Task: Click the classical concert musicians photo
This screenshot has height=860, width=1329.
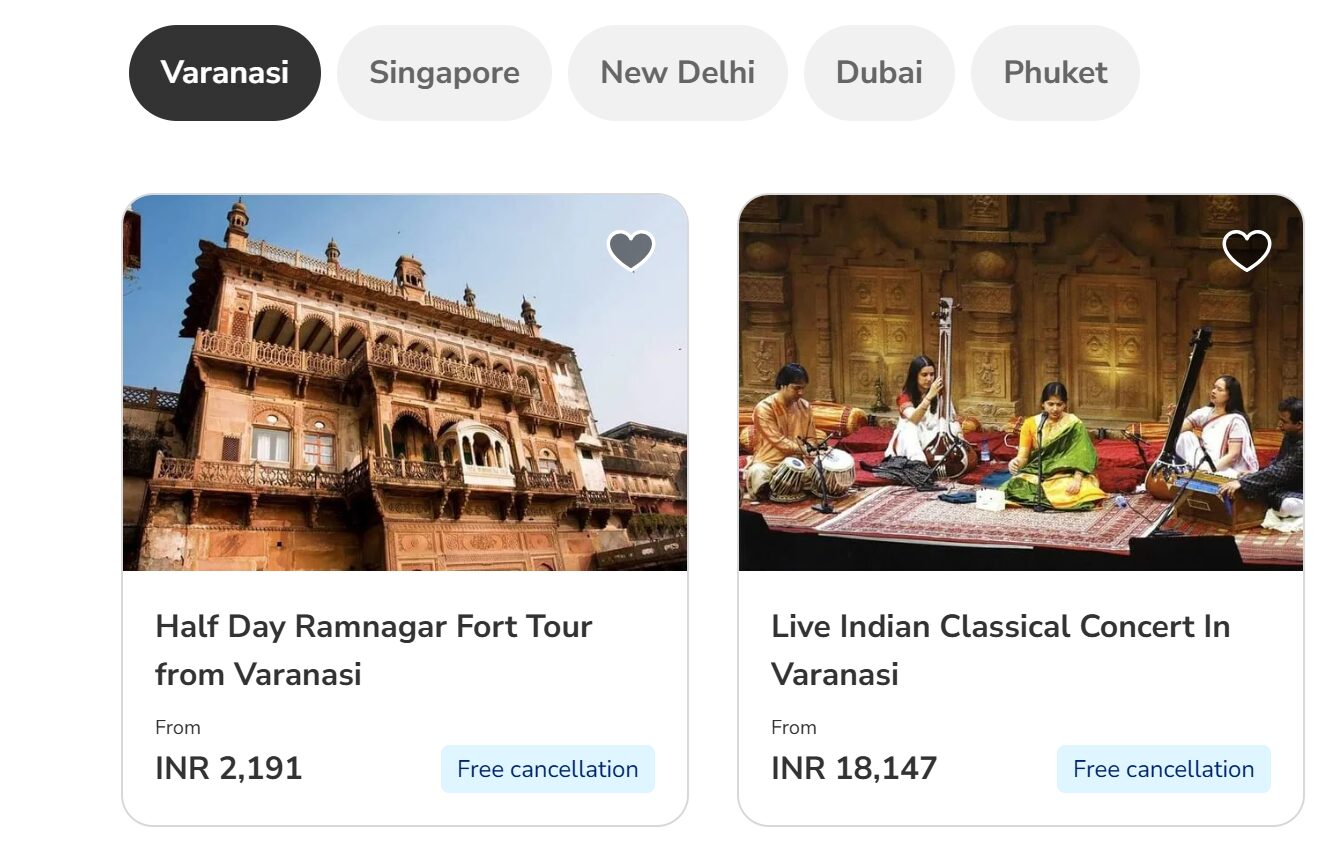Action: pyautogui.click(x=1020, y=400)
